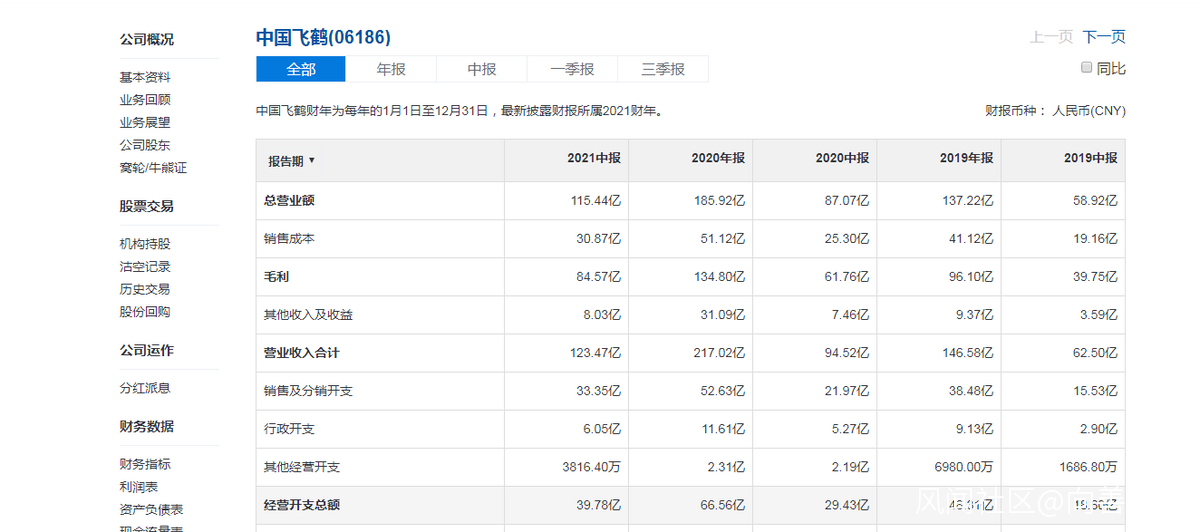
Task: View 沽空记录 page
Action: coord(145,267)
